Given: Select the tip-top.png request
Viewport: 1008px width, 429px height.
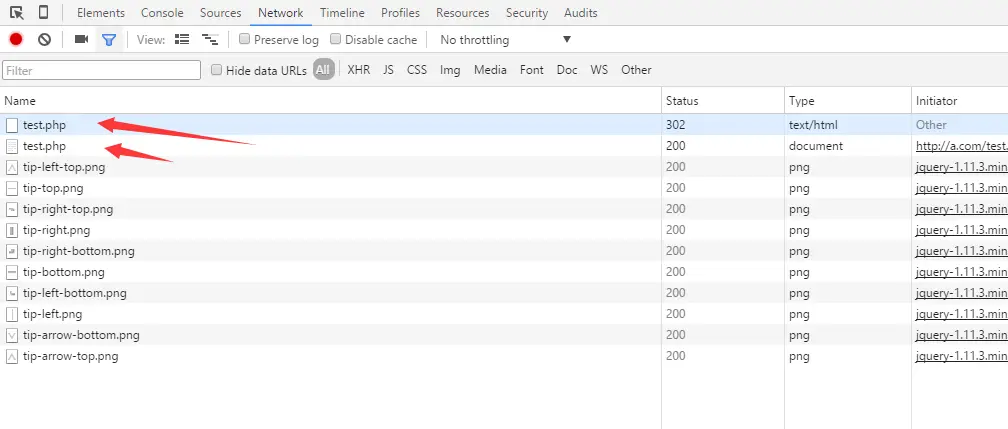Looking at the screenshot, I should [504, 188].
